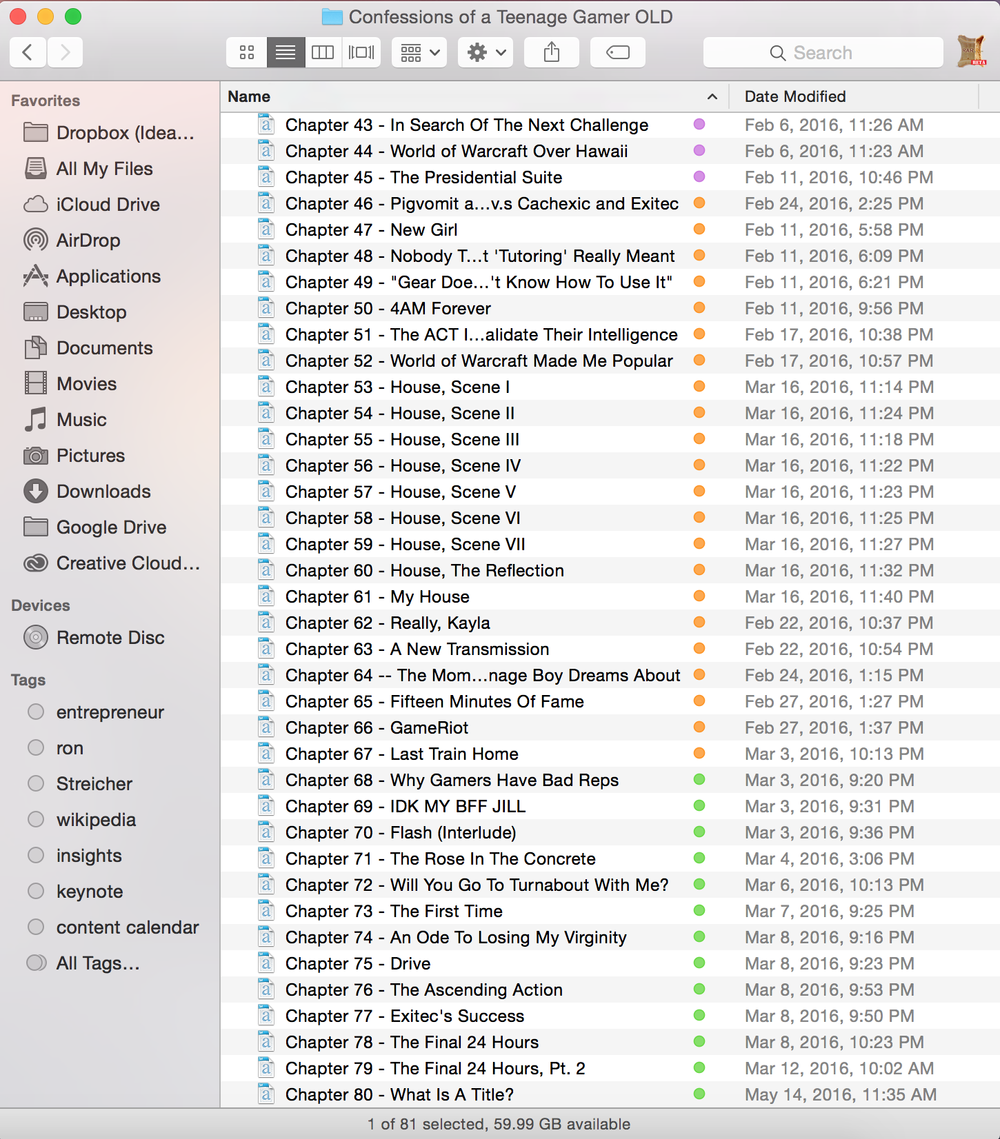Image resolution: width=1000 pixels, height=1139 pixels.
Task: Click the Devices section header
Action: coord(41,605)
